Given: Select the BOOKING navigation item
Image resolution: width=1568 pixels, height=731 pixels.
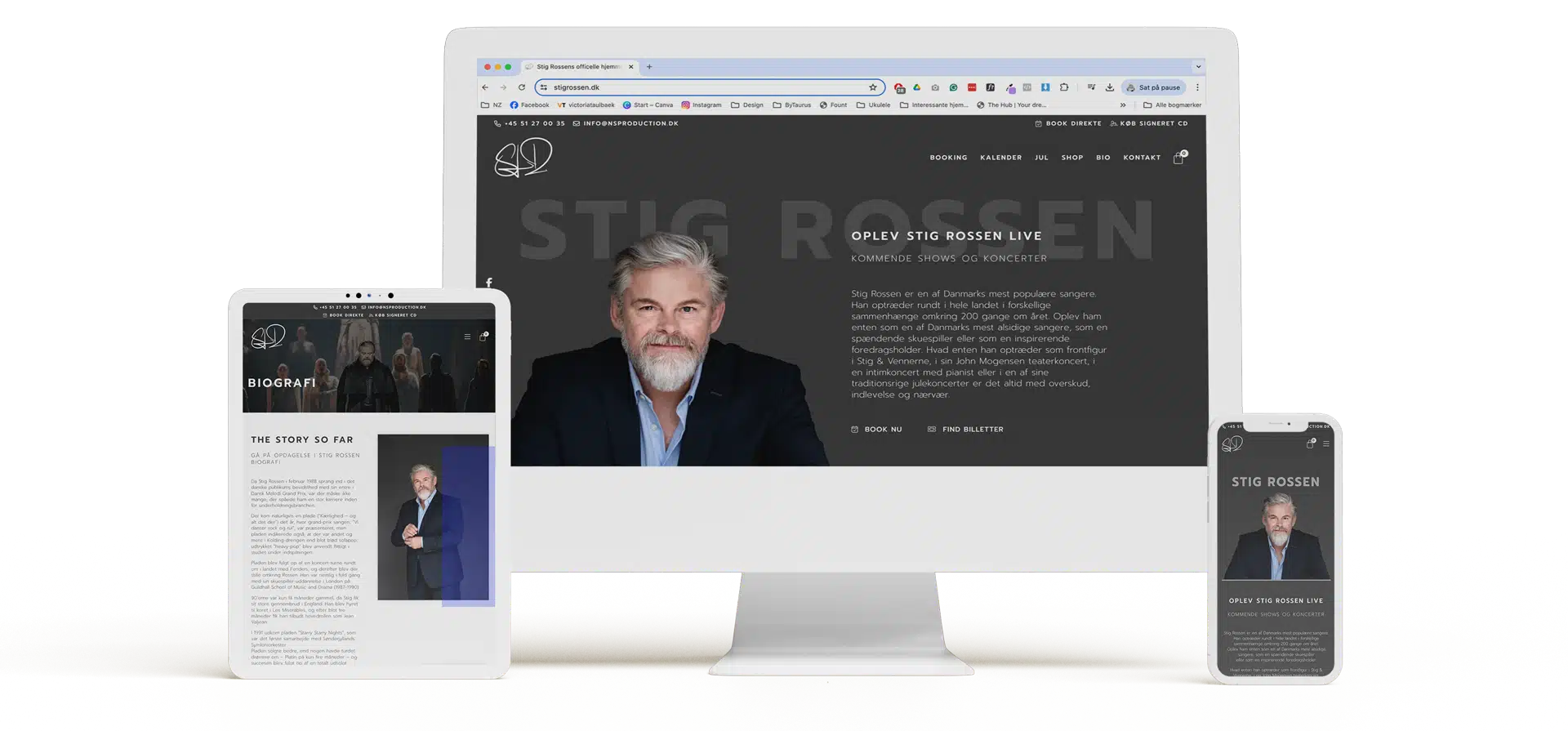Looking at the screenshot, I should click(x=948, y=158).
